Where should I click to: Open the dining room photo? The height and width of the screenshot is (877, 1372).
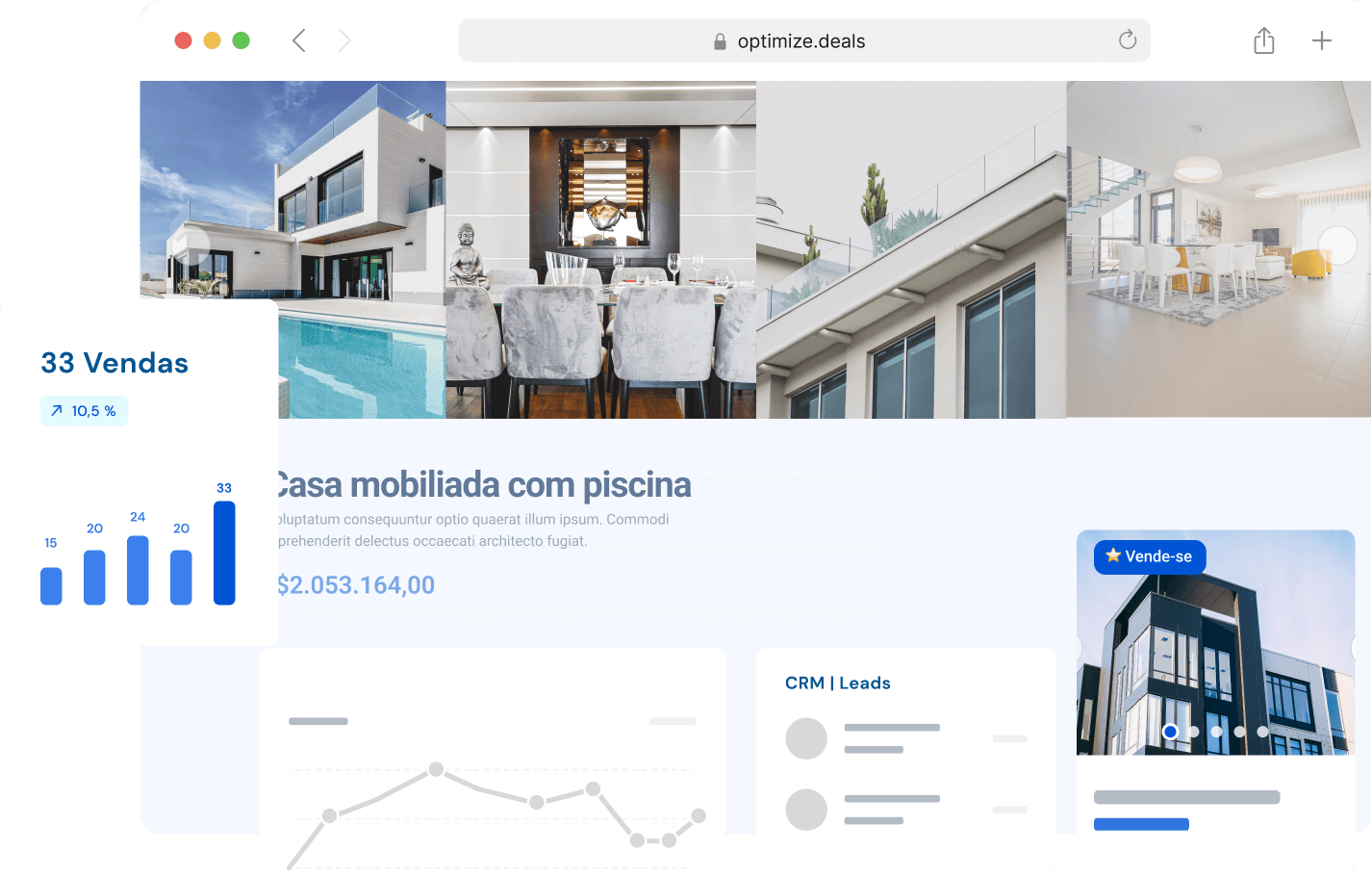601,249
